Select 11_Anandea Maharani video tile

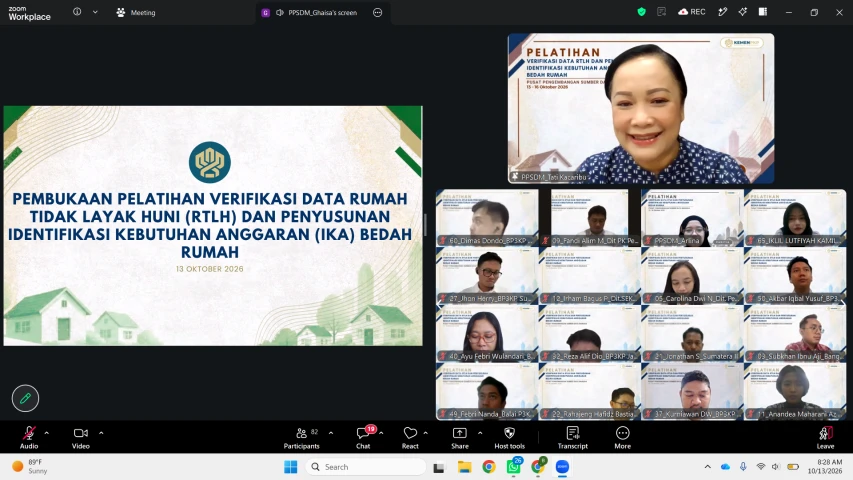pyautogui.click(x=795, y=392)
